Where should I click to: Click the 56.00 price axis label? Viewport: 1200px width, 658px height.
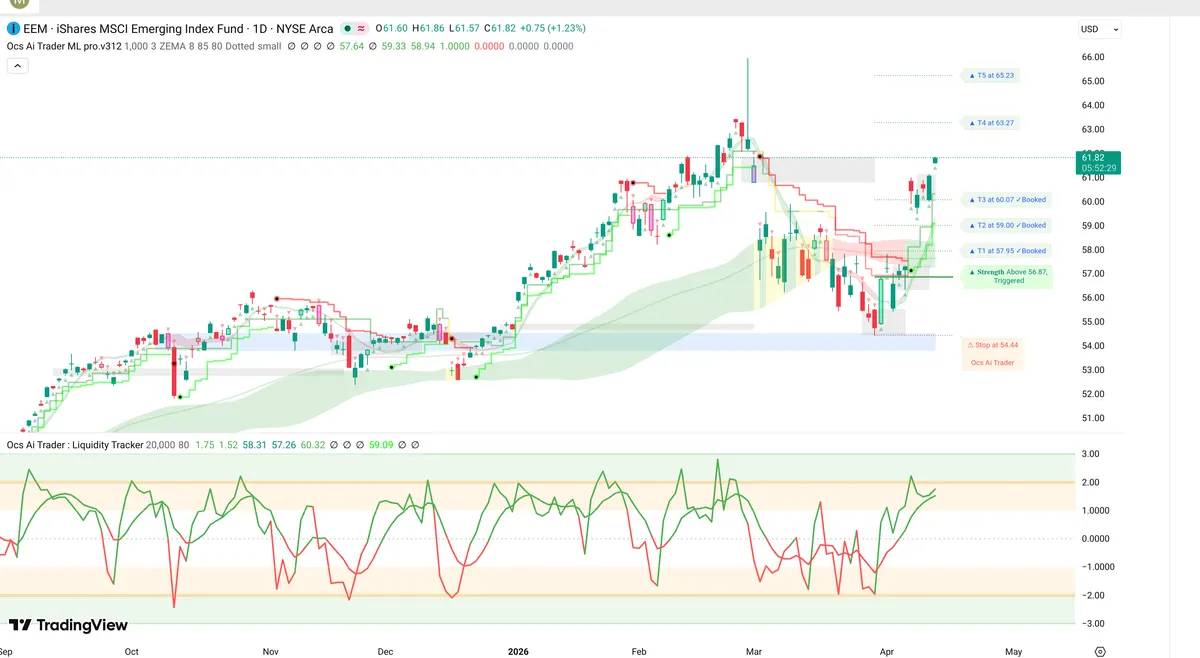coord(1092,297)
